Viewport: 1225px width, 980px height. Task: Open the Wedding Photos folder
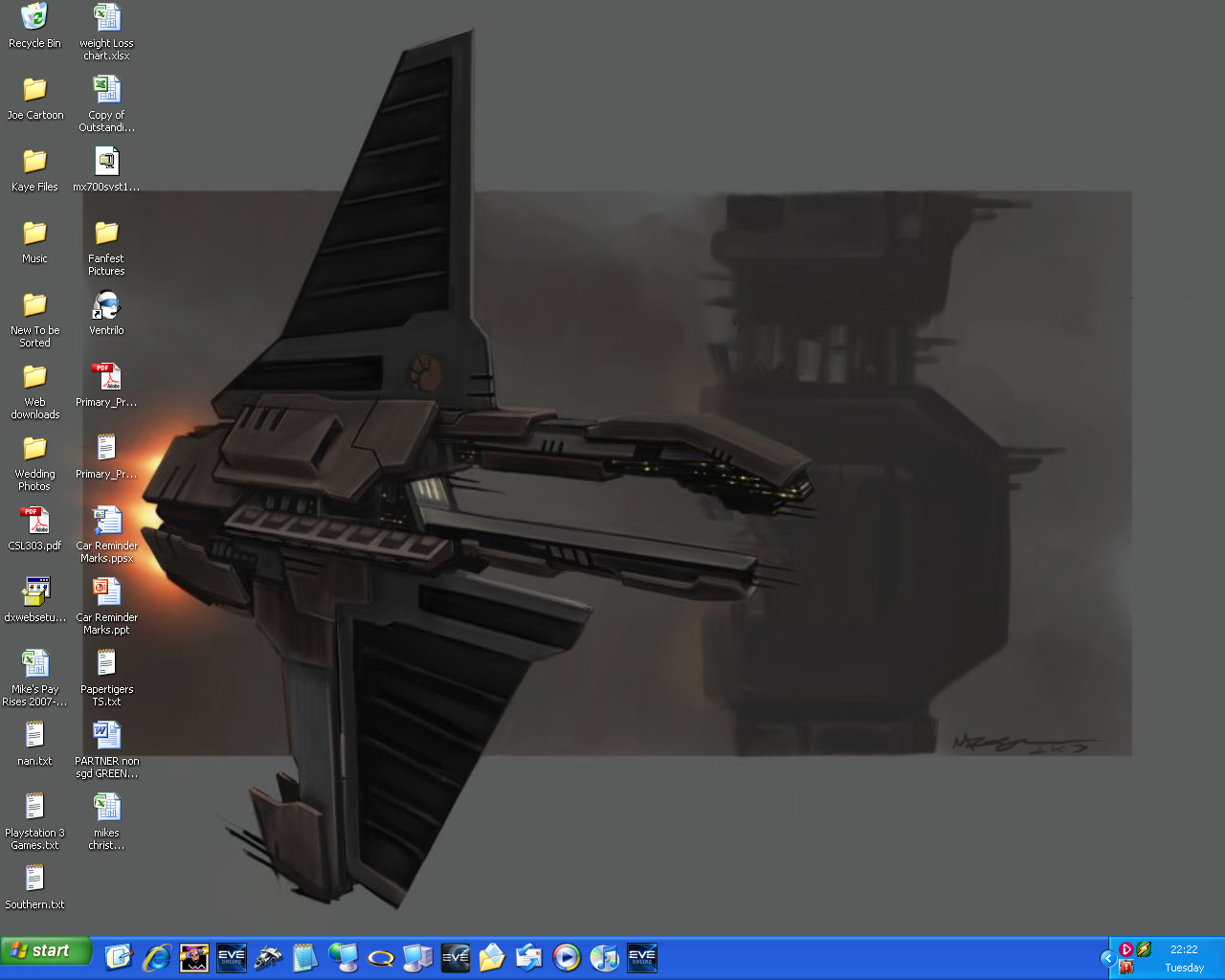(x=34, y=462)
